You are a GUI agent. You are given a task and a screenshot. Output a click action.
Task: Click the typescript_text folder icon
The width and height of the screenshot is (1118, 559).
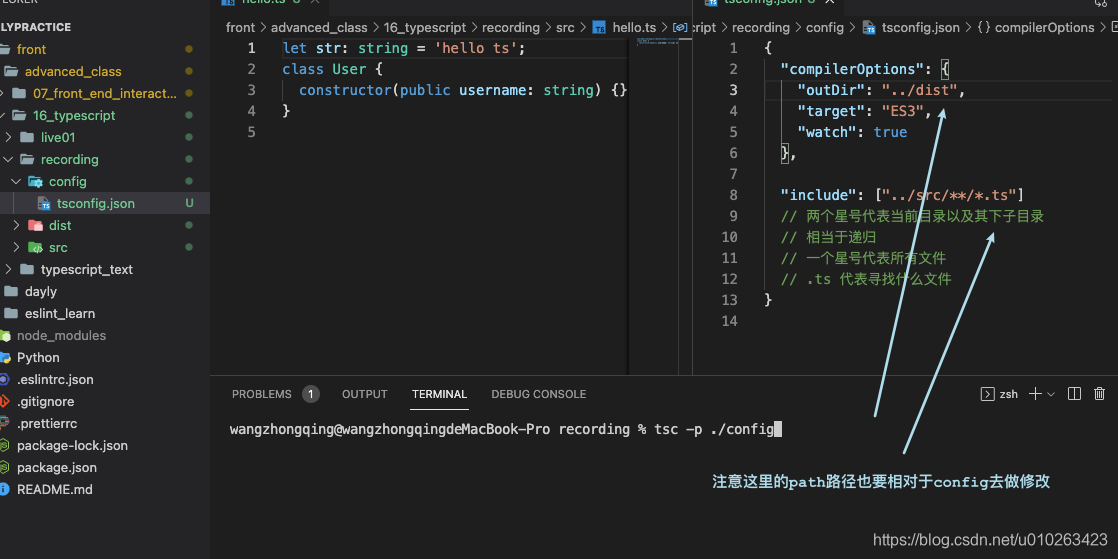26,270
